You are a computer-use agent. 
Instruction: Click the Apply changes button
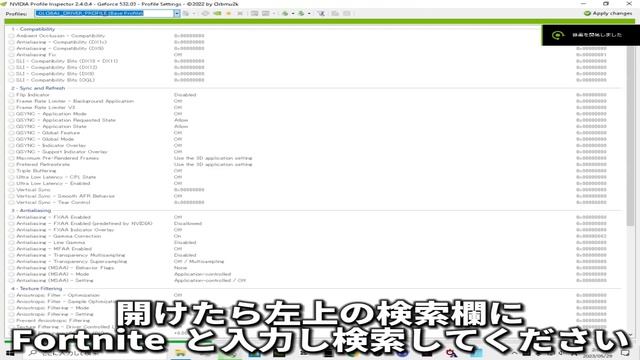click(x=608, y=13)
